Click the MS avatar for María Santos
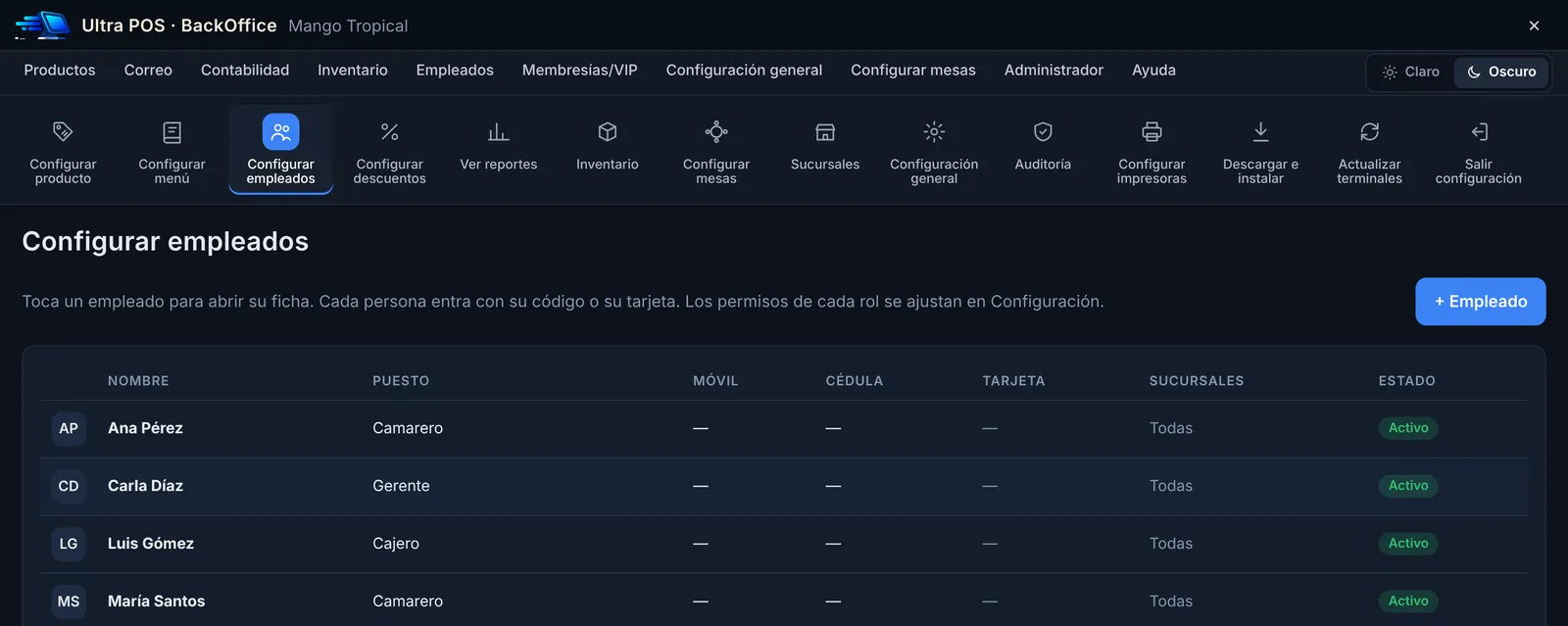The image size is (1568, 626). pos(69,602)
